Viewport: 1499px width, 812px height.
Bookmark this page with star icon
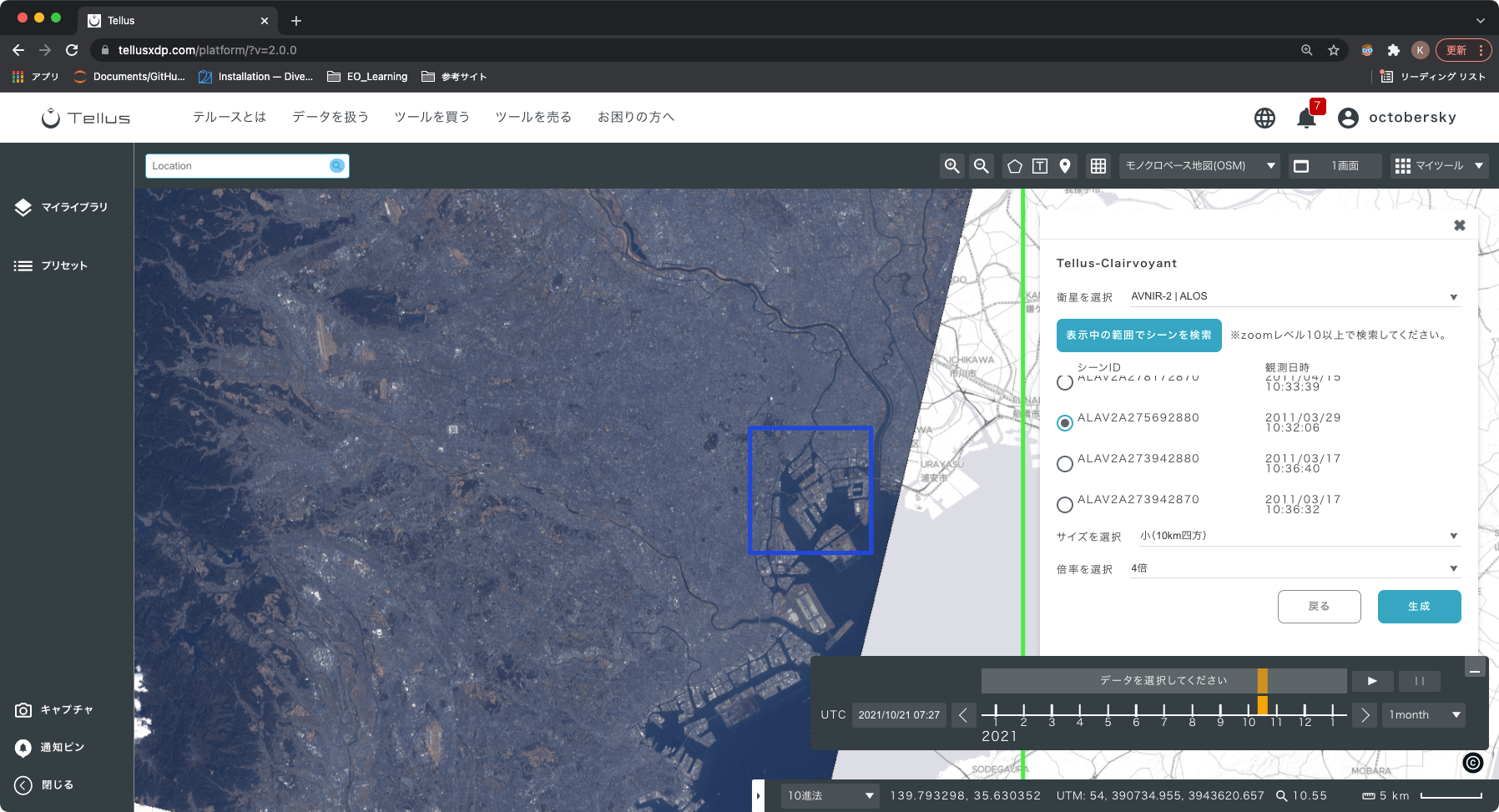tap(1334, 50)
